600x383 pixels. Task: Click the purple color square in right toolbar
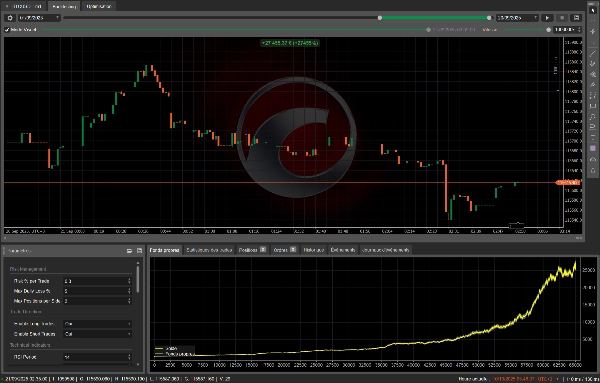pyautogui.click(x=593, y=148)
